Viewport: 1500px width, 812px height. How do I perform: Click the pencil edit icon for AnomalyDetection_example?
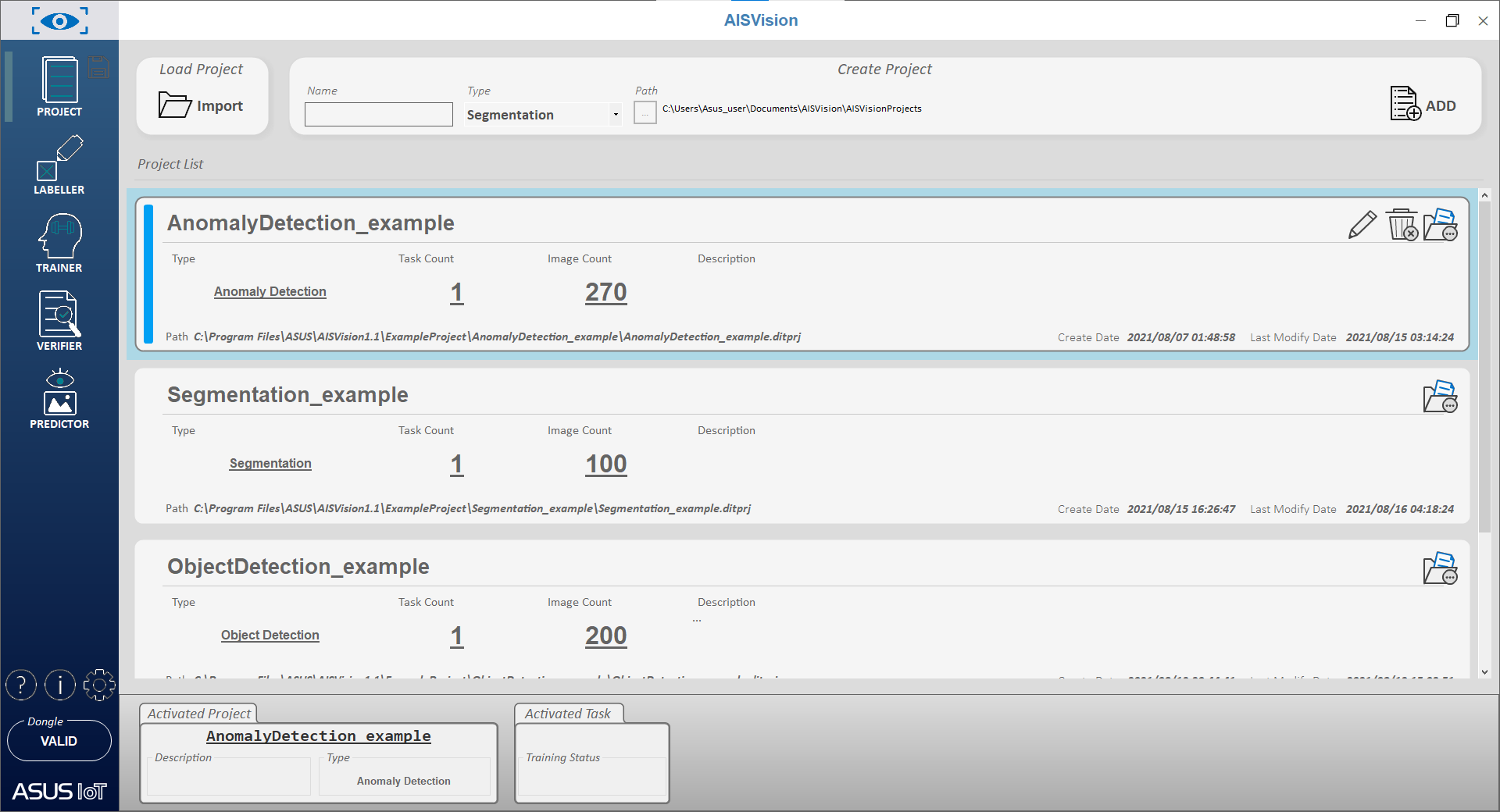pos(1362,225)
